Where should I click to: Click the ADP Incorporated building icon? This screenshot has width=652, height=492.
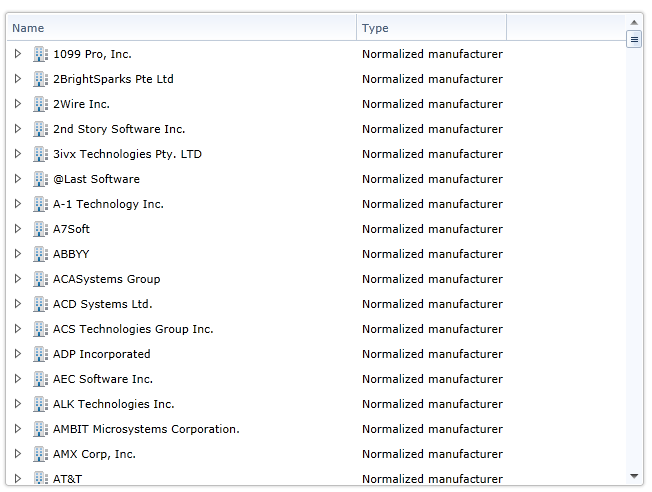click(40, 354)
